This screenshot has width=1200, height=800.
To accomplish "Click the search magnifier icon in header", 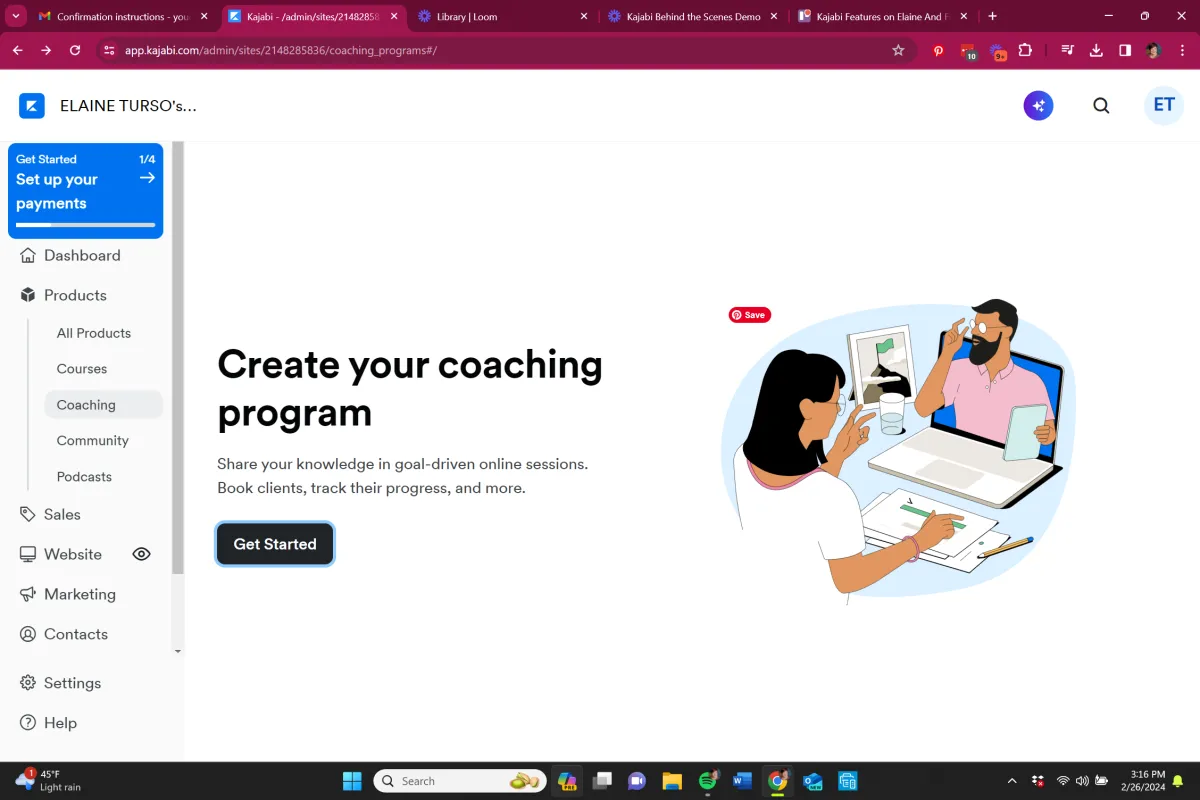I will [x=1101, y=106].
